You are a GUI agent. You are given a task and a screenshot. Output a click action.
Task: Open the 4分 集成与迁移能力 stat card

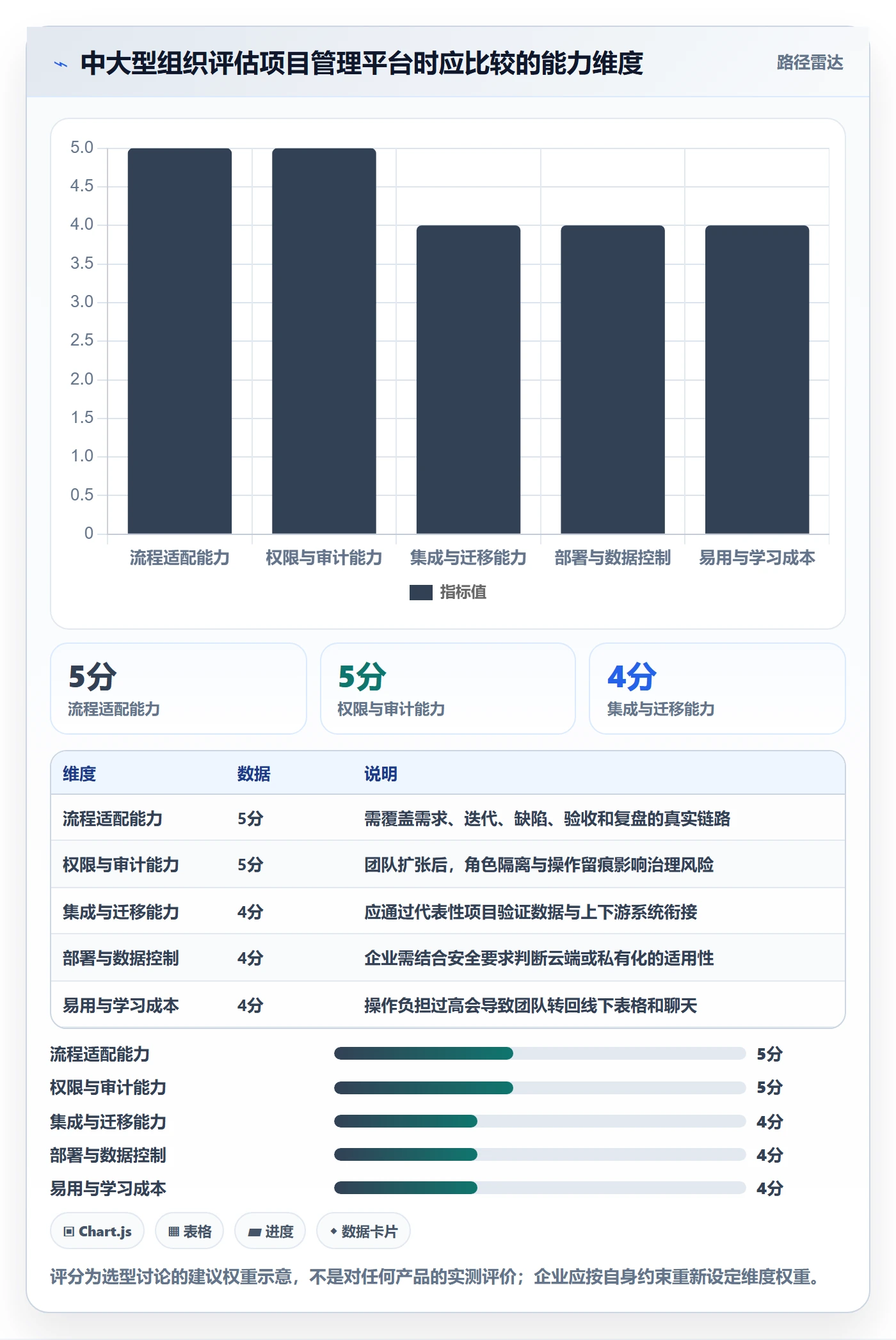717,689
